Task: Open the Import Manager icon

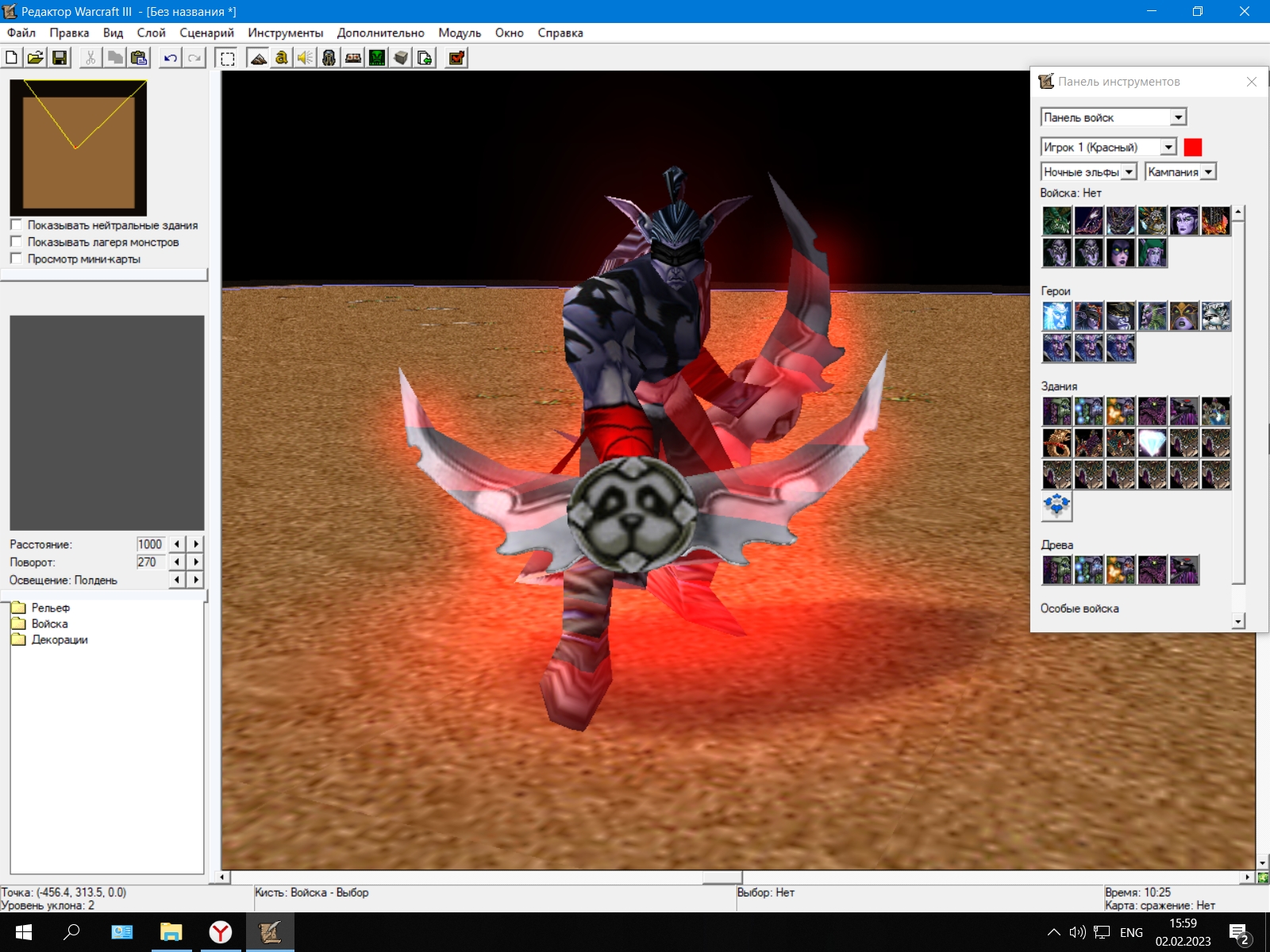Action: [425, 58]
